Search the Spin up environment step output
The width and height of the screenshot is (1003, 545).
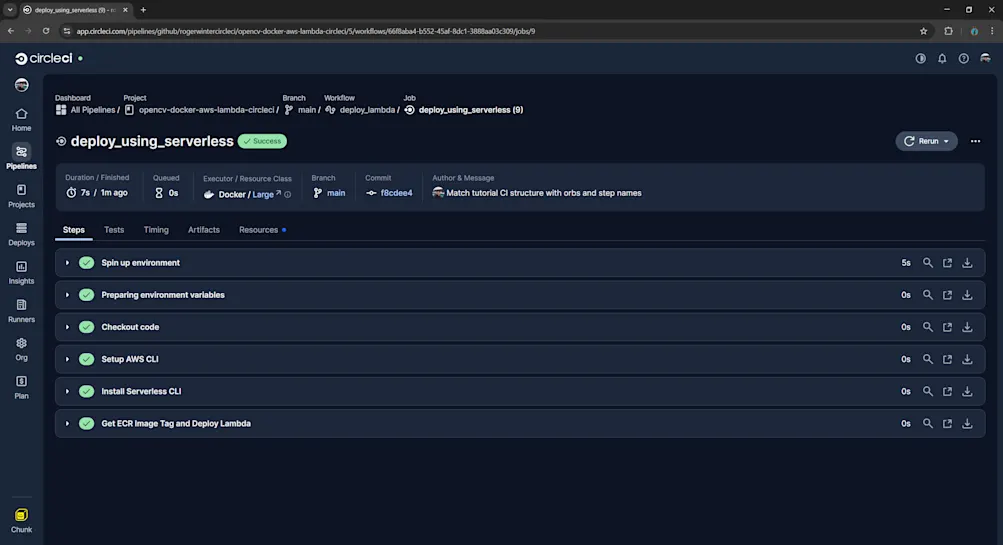click(x=927, y=263)
